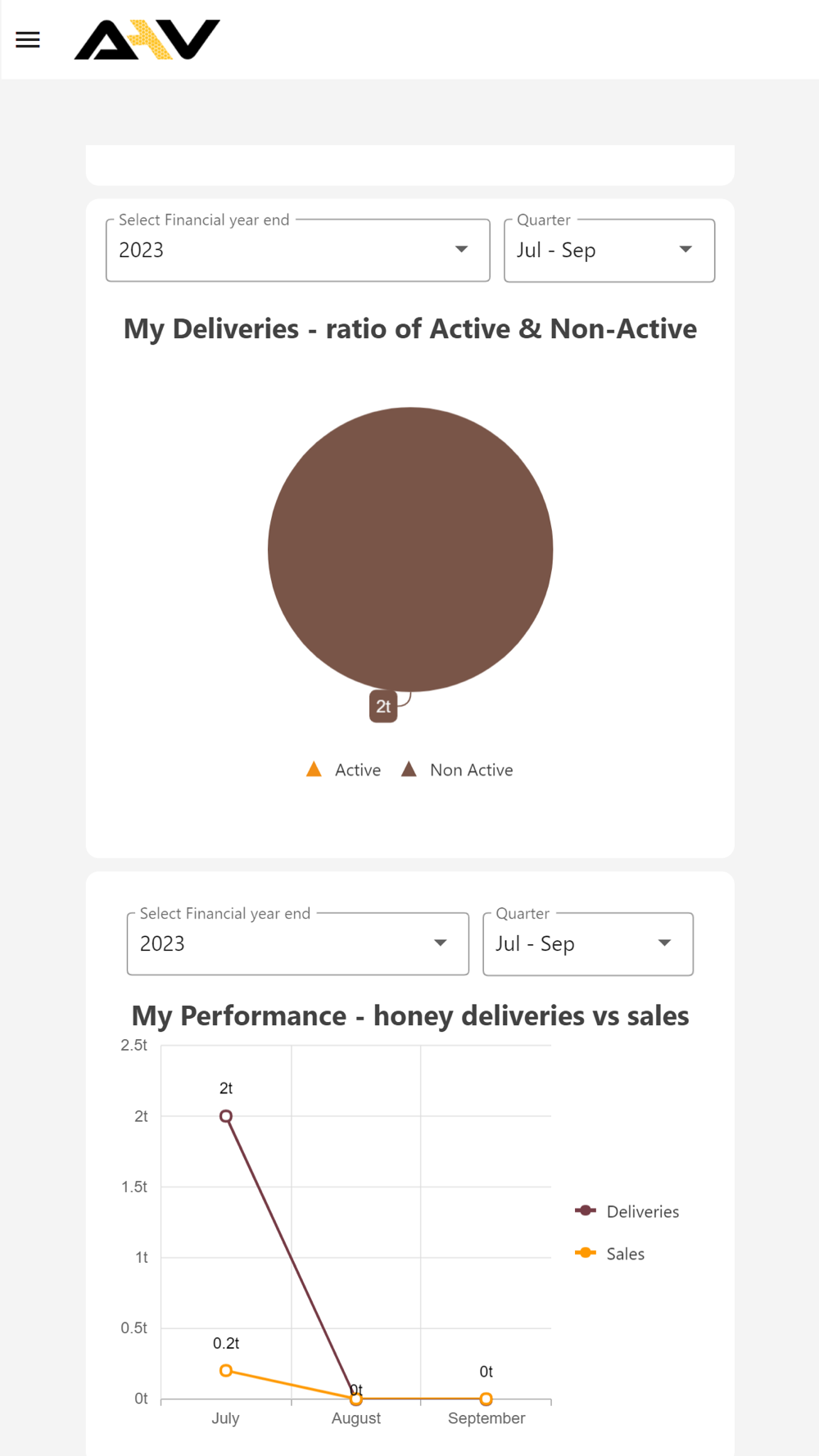Click the 2t pie chart label badge
This screenshot has height=1456, width=819.
[383, 707]
